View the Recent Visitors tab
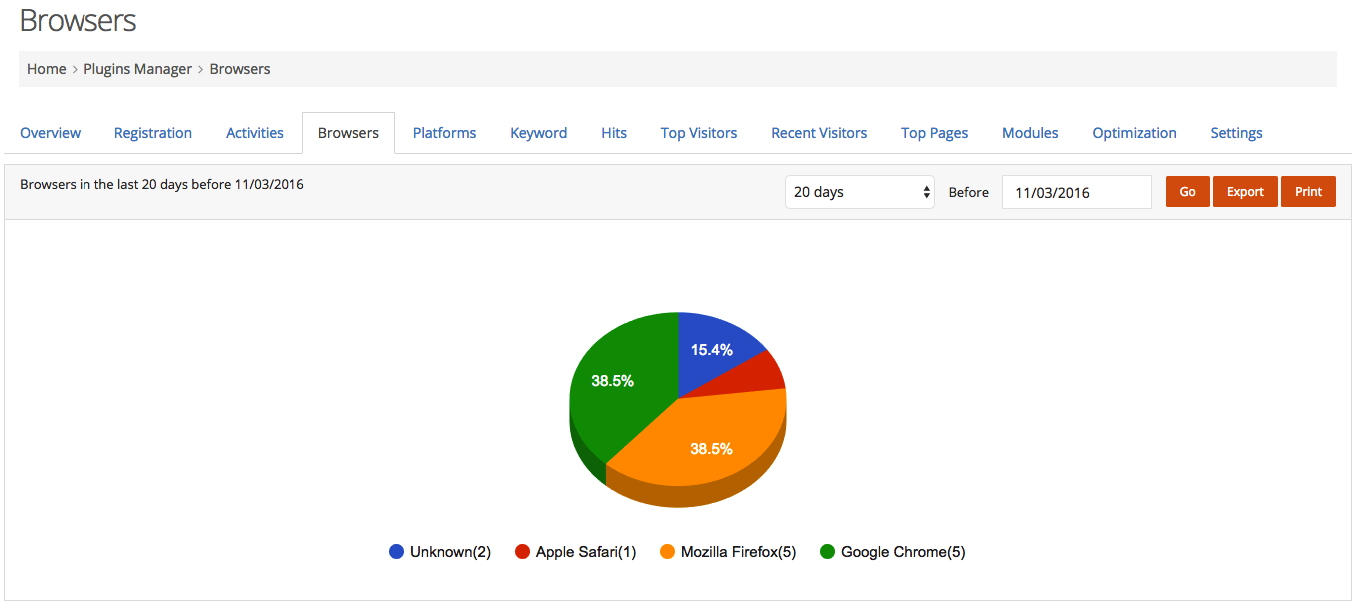This screenshot has width=1355, height=612. coord(819,133)
